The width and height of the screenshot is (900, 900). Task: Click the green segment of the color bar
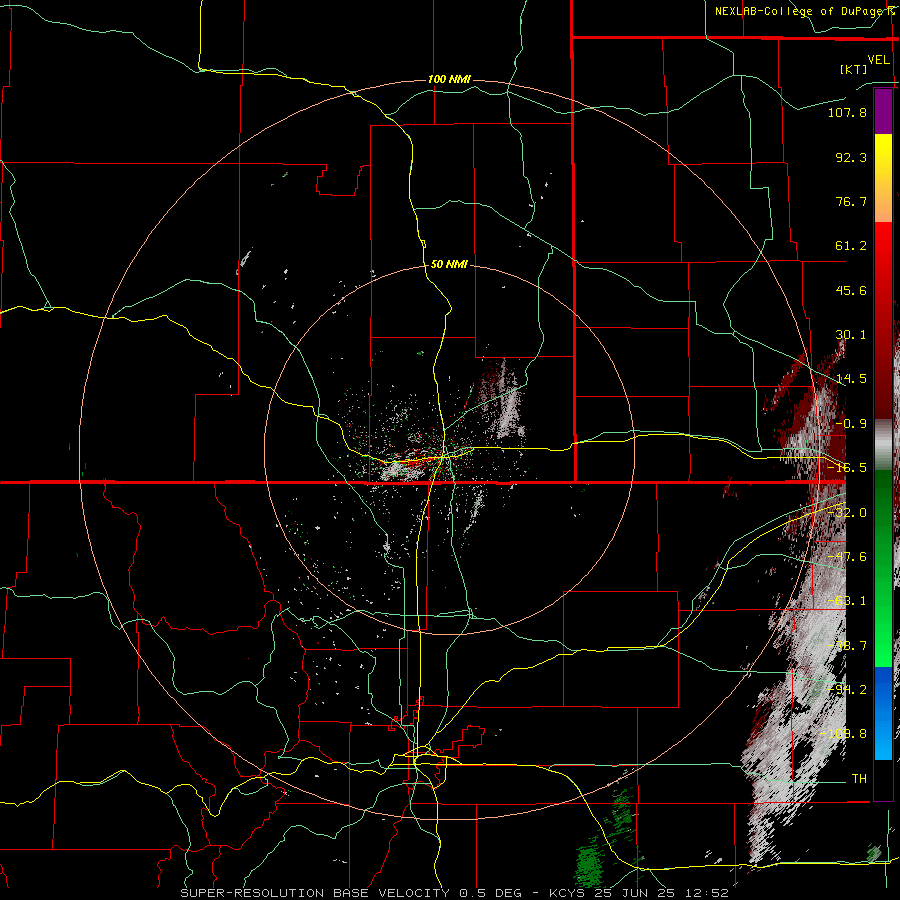click(x=883, y=568)
